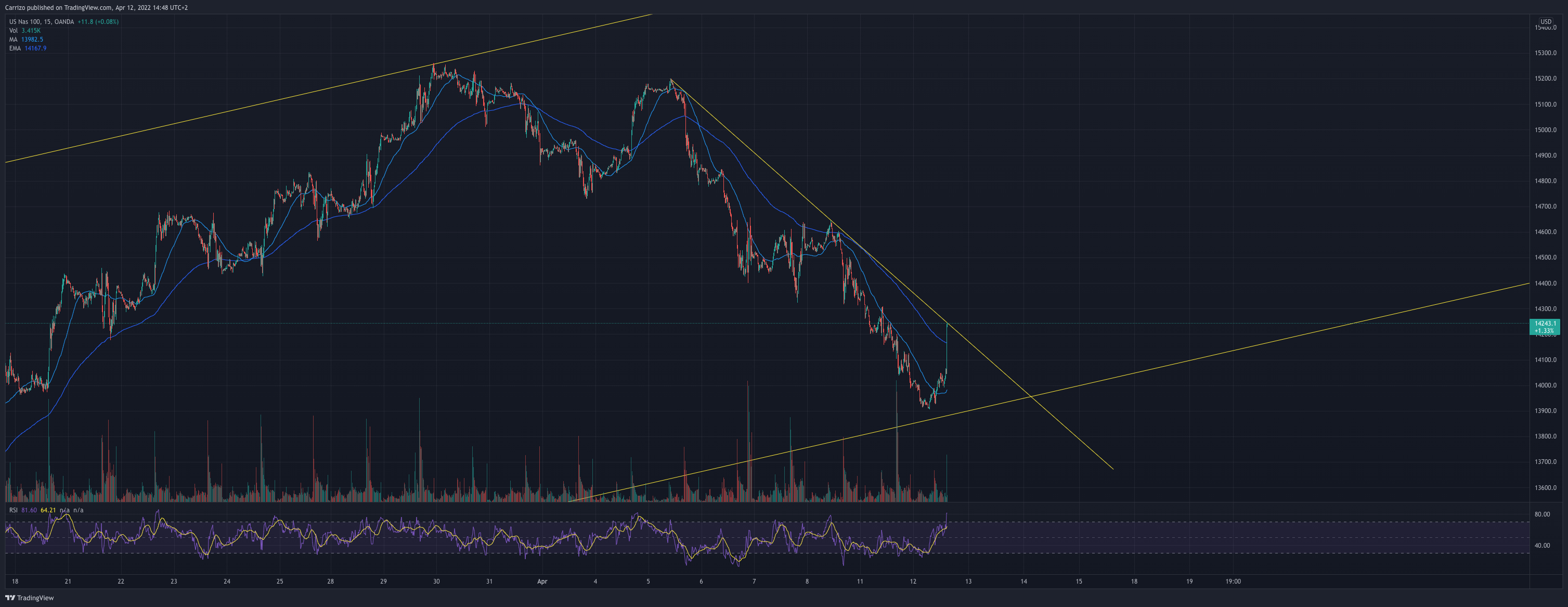1568x607 pixels.
Task: Click the 'Apr' month label on time axis
Action: [x=542, y=582]
